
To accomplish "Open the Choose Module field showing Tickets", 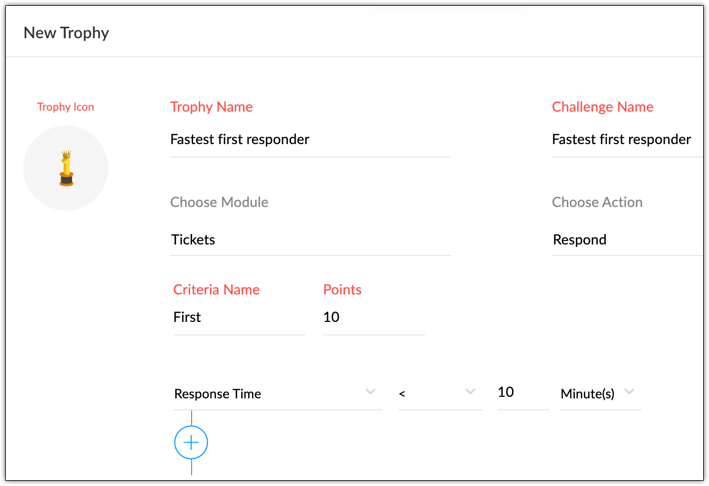I will coord(310,240).
